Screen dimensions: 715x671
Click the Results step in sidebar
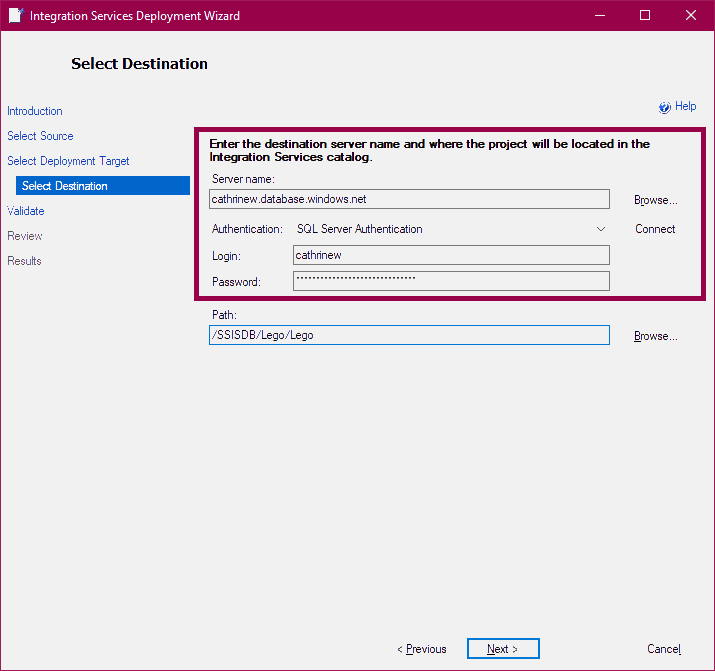tap(25, 261)
